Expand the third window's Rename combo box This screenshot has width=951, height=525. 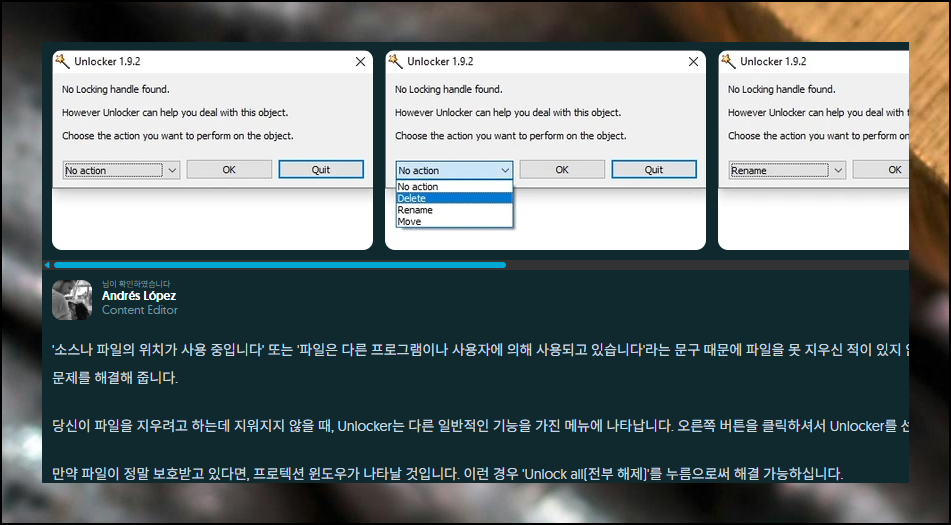tap(787, 170)
